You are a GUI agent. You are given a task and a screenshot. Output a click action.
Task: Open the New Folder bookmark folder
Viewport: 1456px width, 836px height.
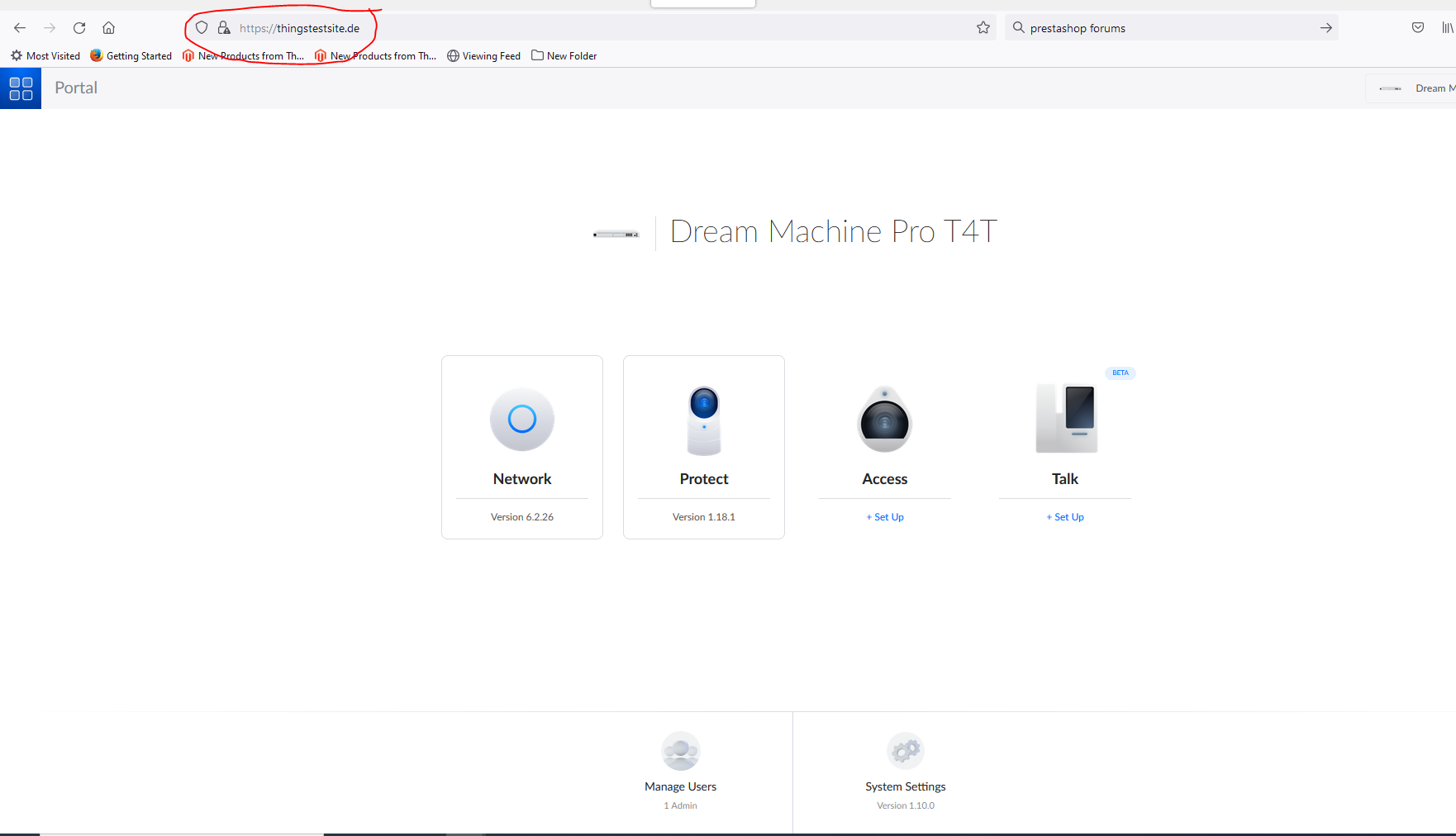564,56
